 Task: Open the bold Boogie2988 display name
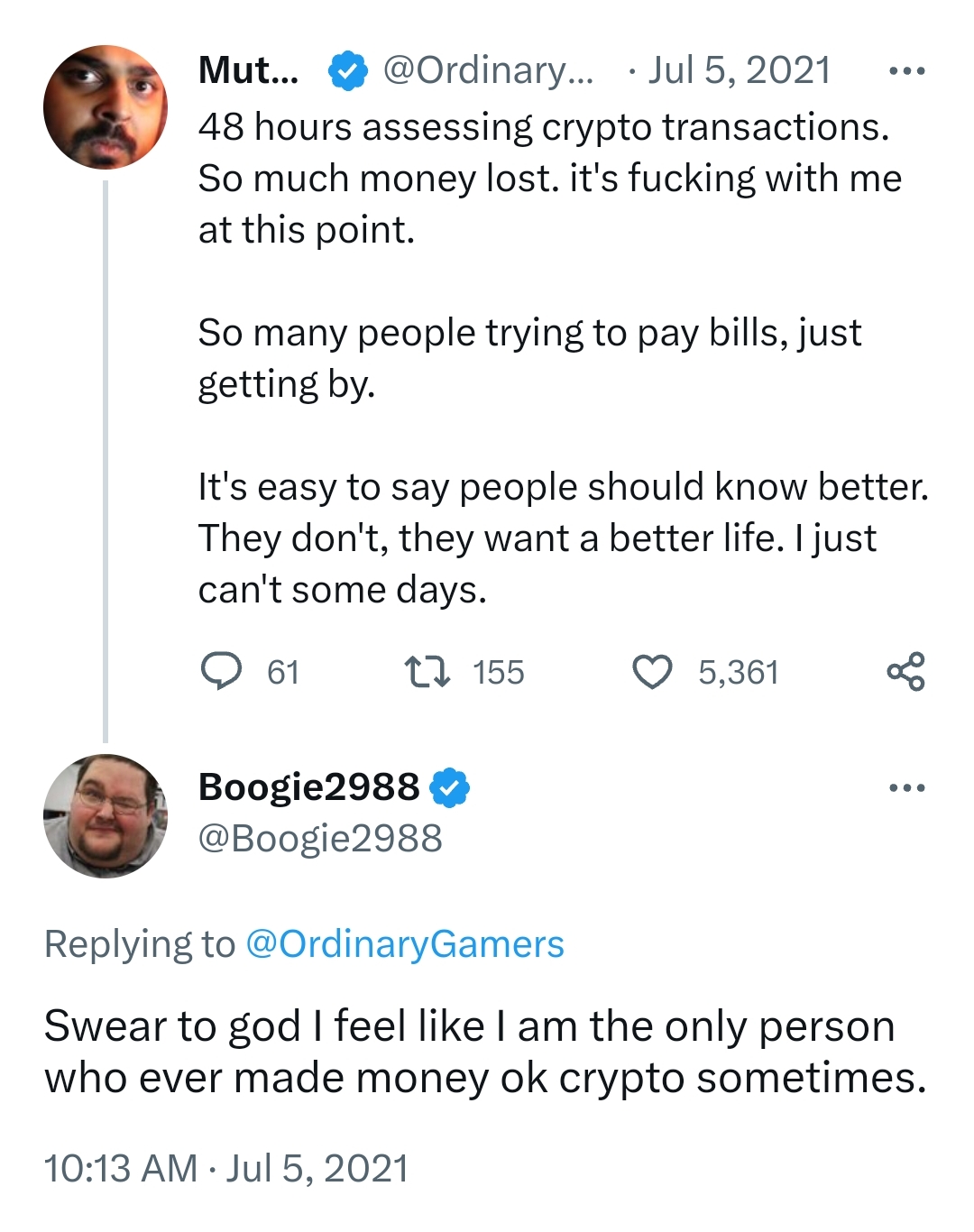pyautogui.click(x=308, y=787)
